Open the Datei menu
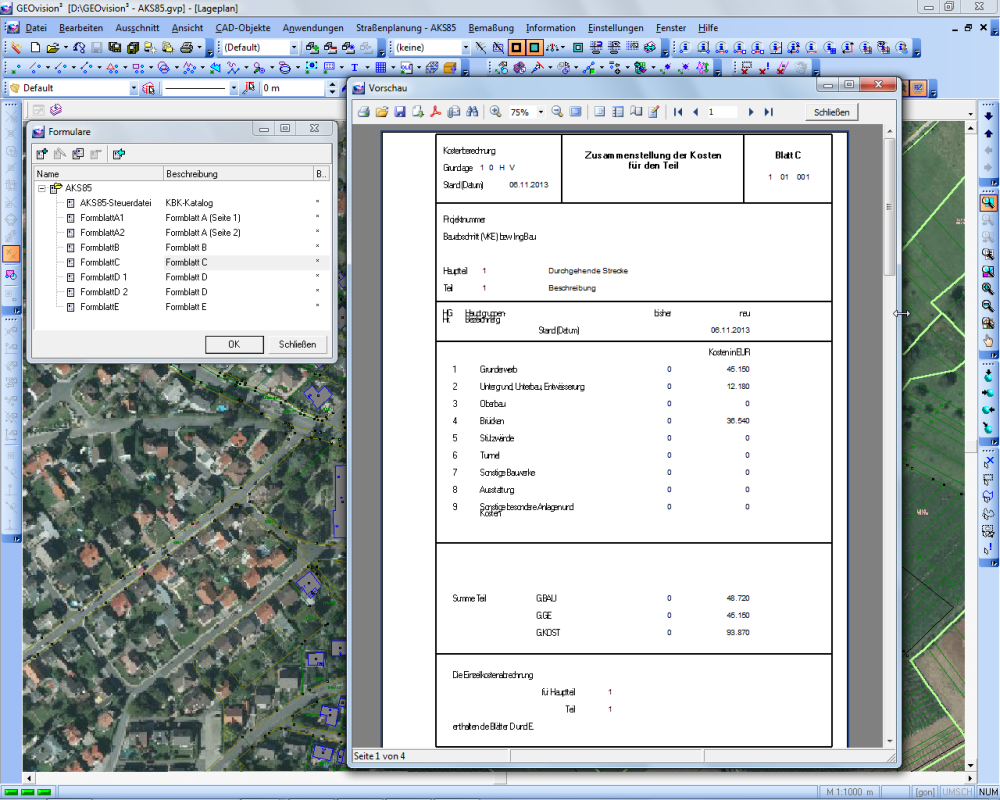 36,28
